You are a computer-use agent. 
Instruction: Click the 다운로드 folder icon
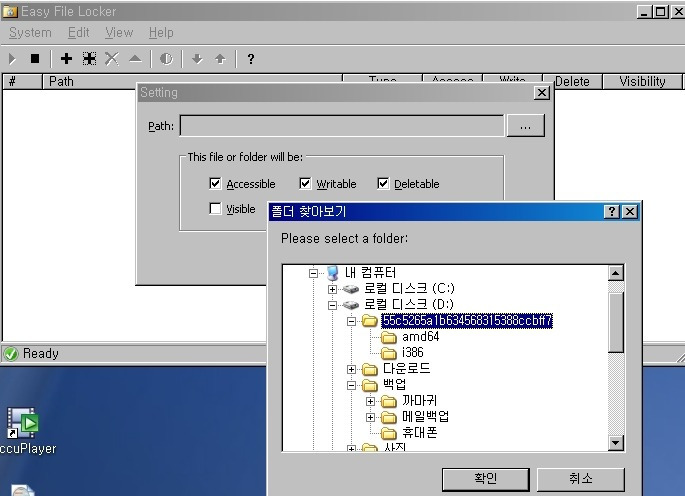point(370,369)
